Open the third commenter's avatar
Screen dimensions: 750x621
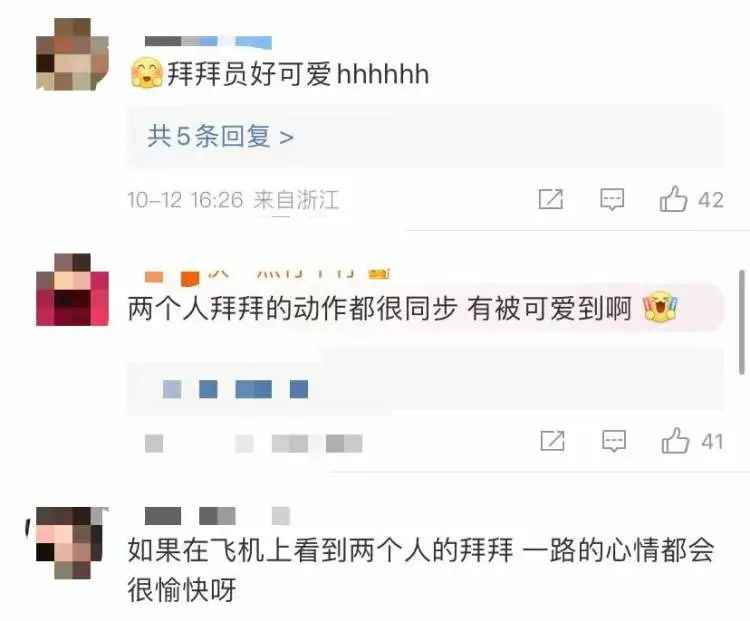point(69,543)
